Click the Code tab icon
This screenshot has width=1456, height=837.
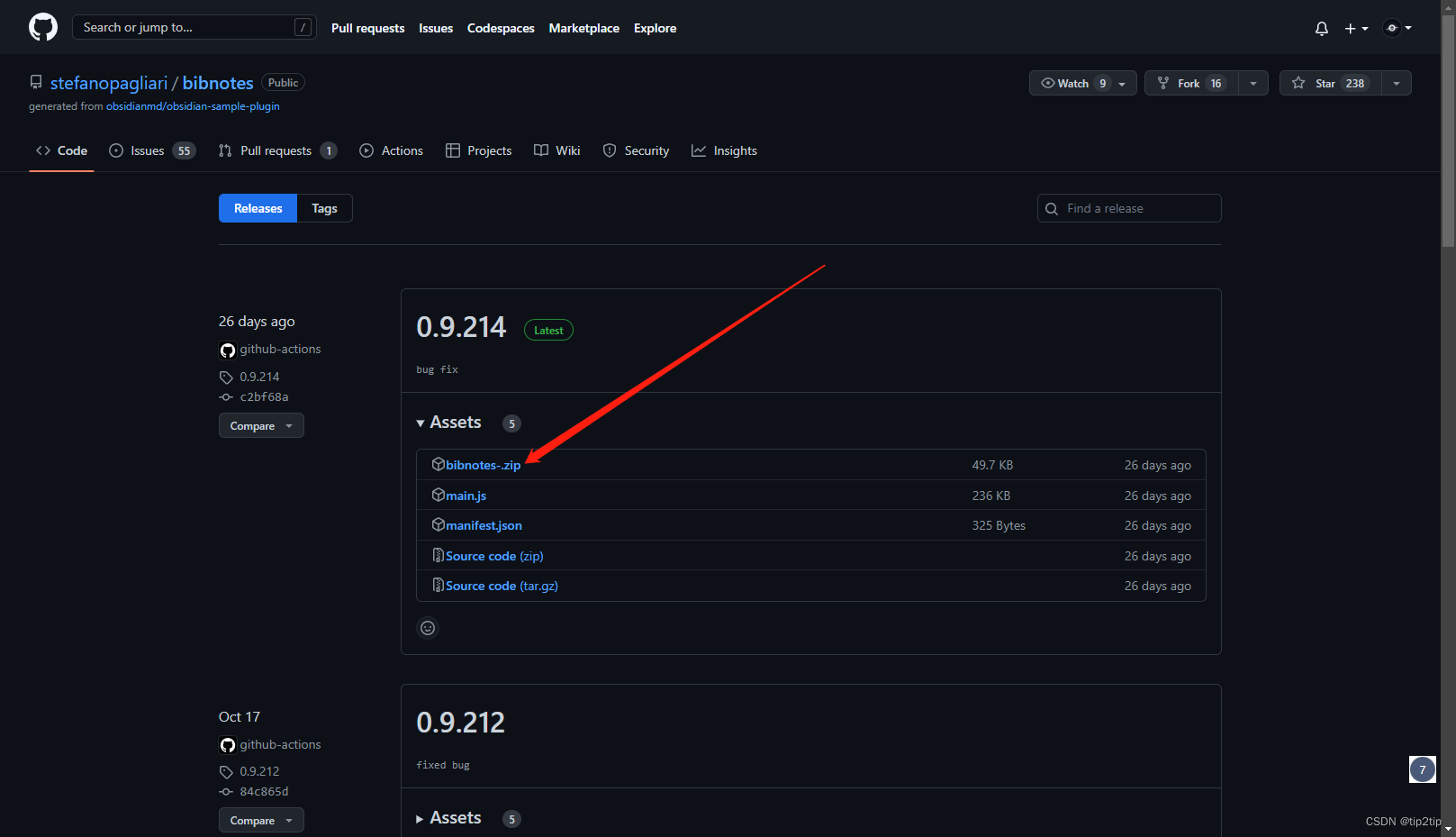click(43, 150)
